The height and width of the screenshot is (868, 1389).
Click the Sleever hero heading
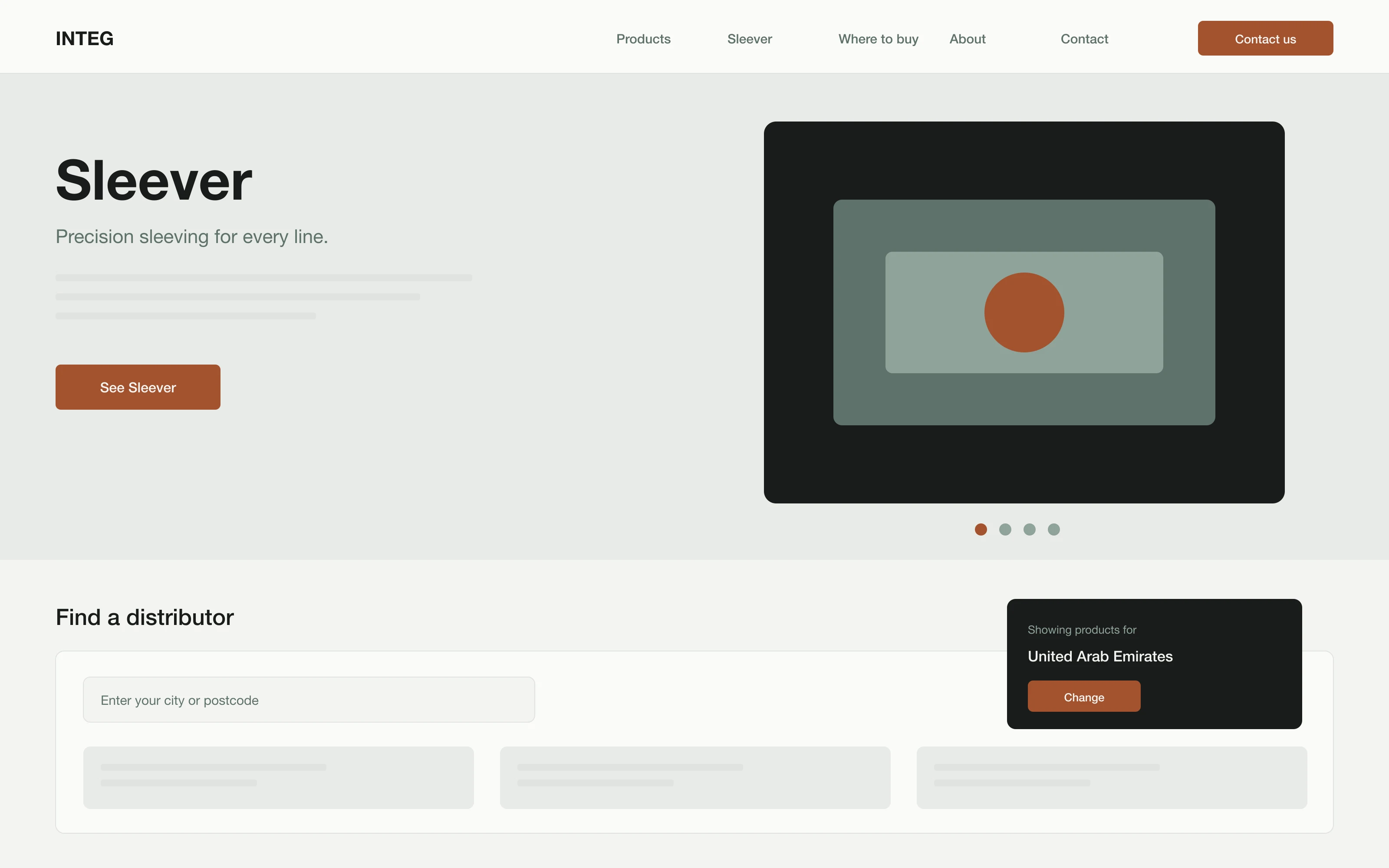coord(154,181)
